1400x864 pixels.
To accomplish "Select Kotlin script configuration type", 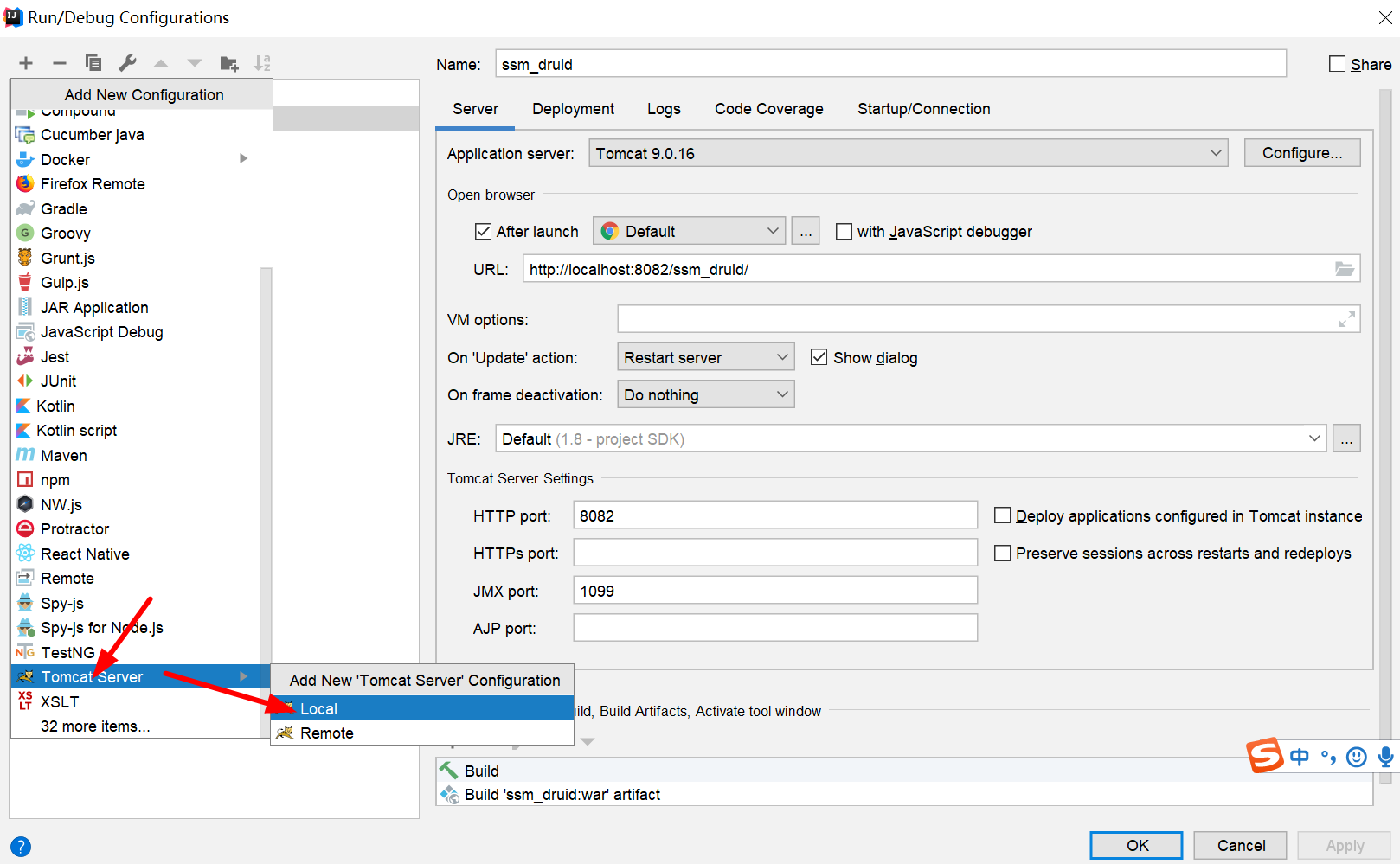I will coord(135,431).
